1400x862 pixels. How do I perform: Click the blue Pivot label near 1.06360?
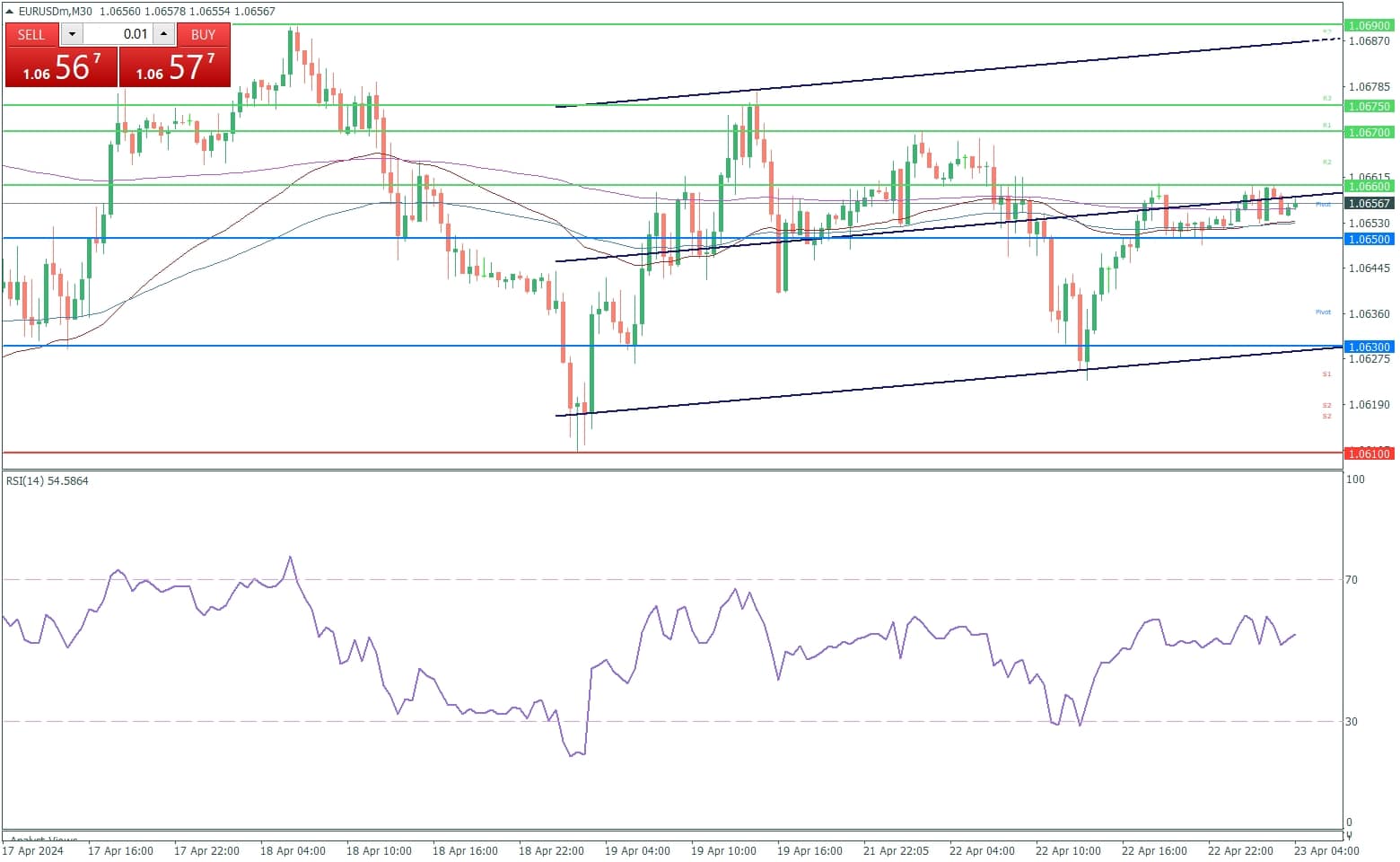pyautogui.click(x=1323, y=312)
